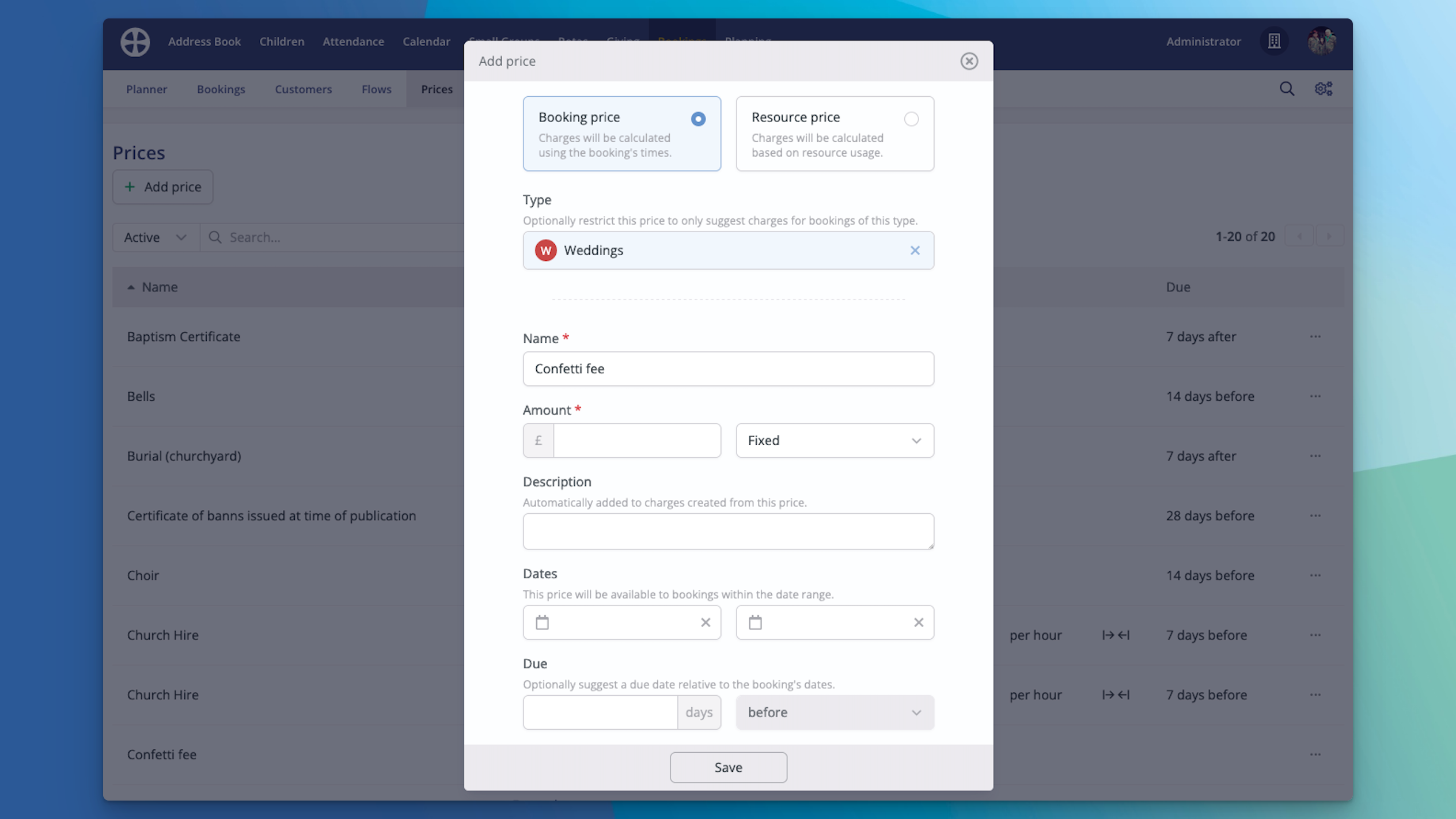
Task: Open end date calendar icon
Action: (x=755, y=622)
